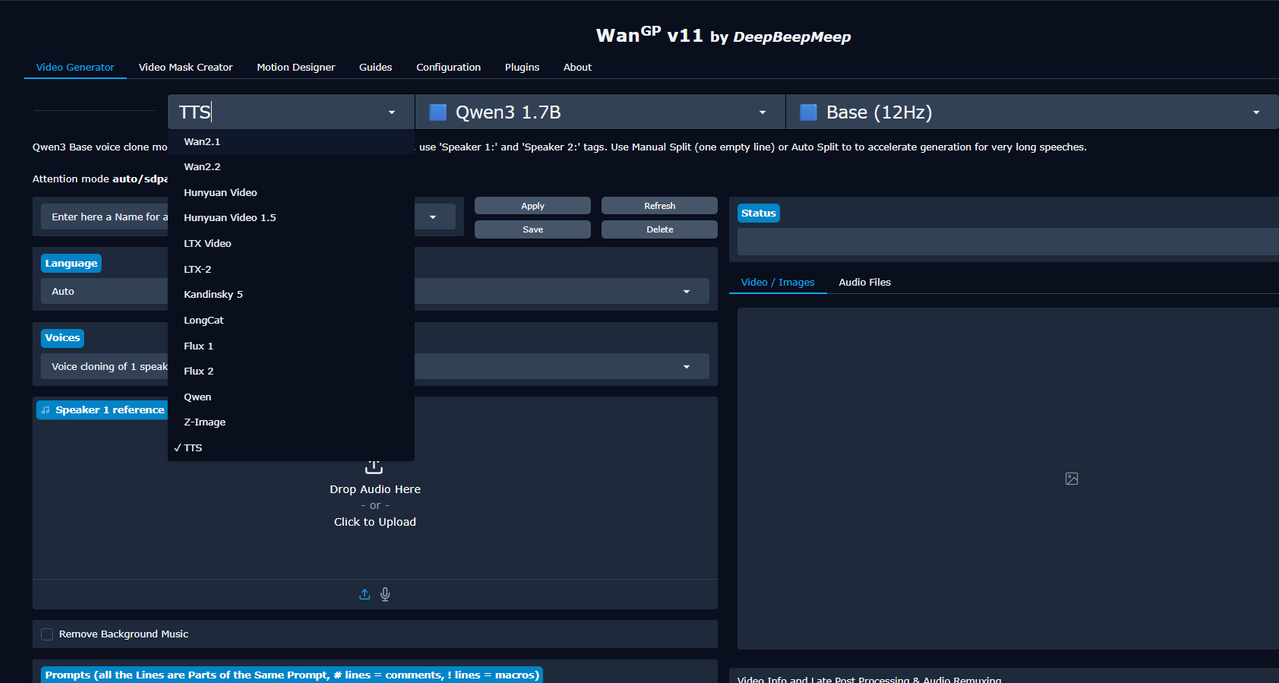1279x683 pixels.
Task: Click the blue square icon beside Base (12Hz)
Action: tap(809, 112)
